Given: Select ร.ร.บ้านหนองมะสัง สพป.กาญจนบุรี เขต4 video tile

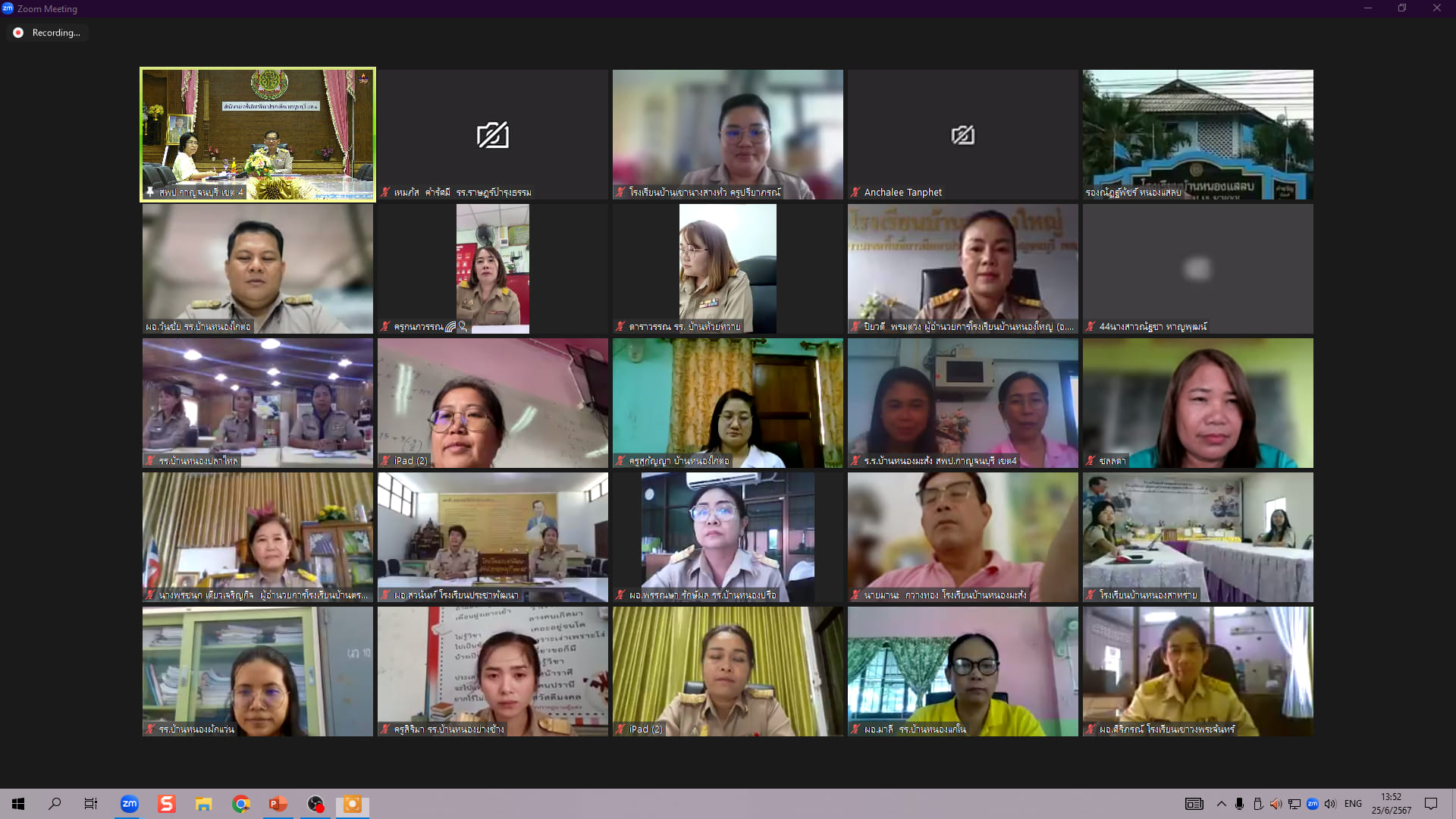Looking at the screenshot, I should 963,403.
